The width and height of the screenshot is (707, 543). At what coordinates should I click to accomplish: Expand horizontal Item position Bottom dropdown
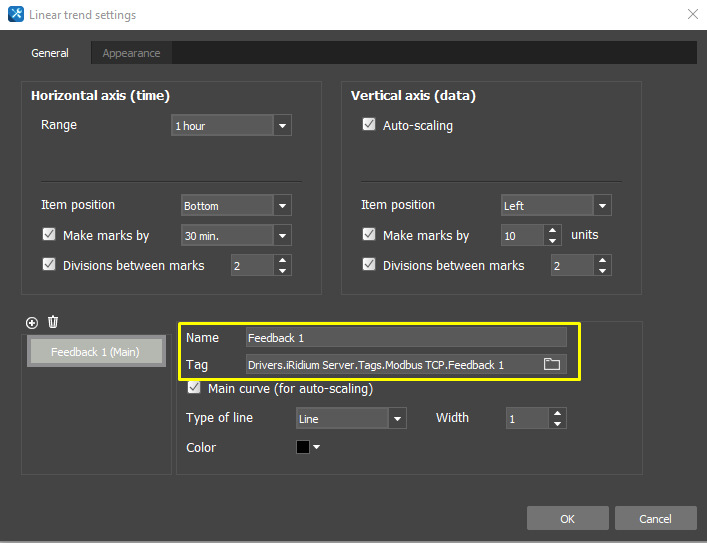[x=282, y=206]
